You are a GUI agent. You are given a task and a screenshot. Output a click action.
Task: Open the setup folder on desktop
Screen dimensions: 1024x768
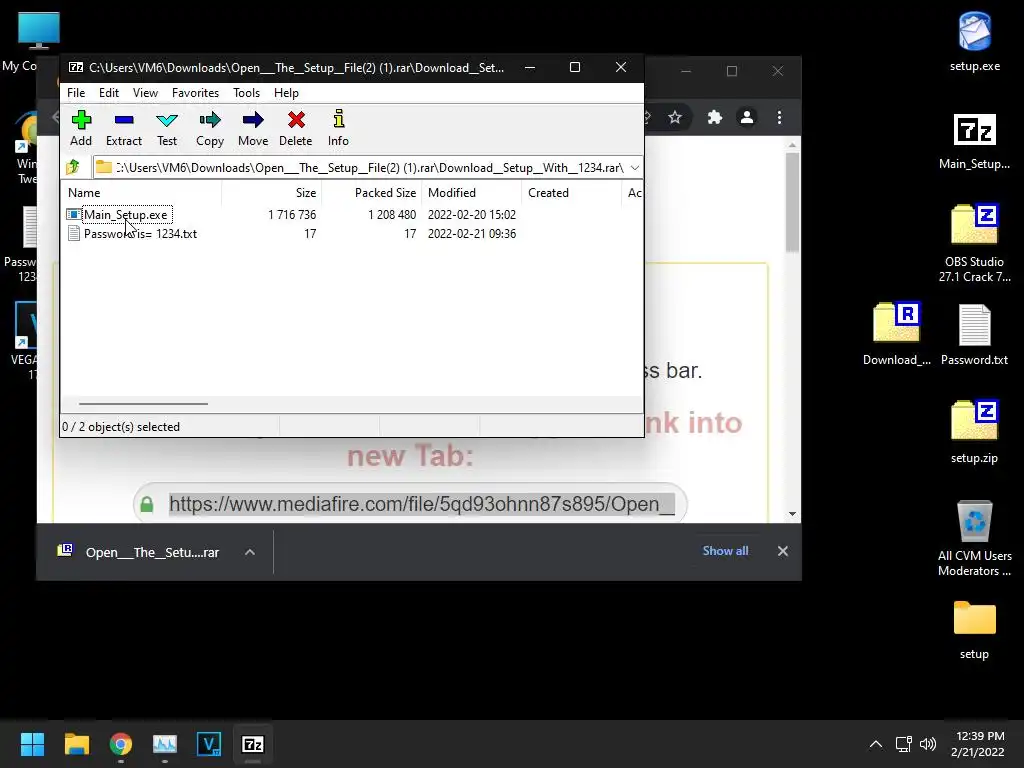(x=974, y=630)
